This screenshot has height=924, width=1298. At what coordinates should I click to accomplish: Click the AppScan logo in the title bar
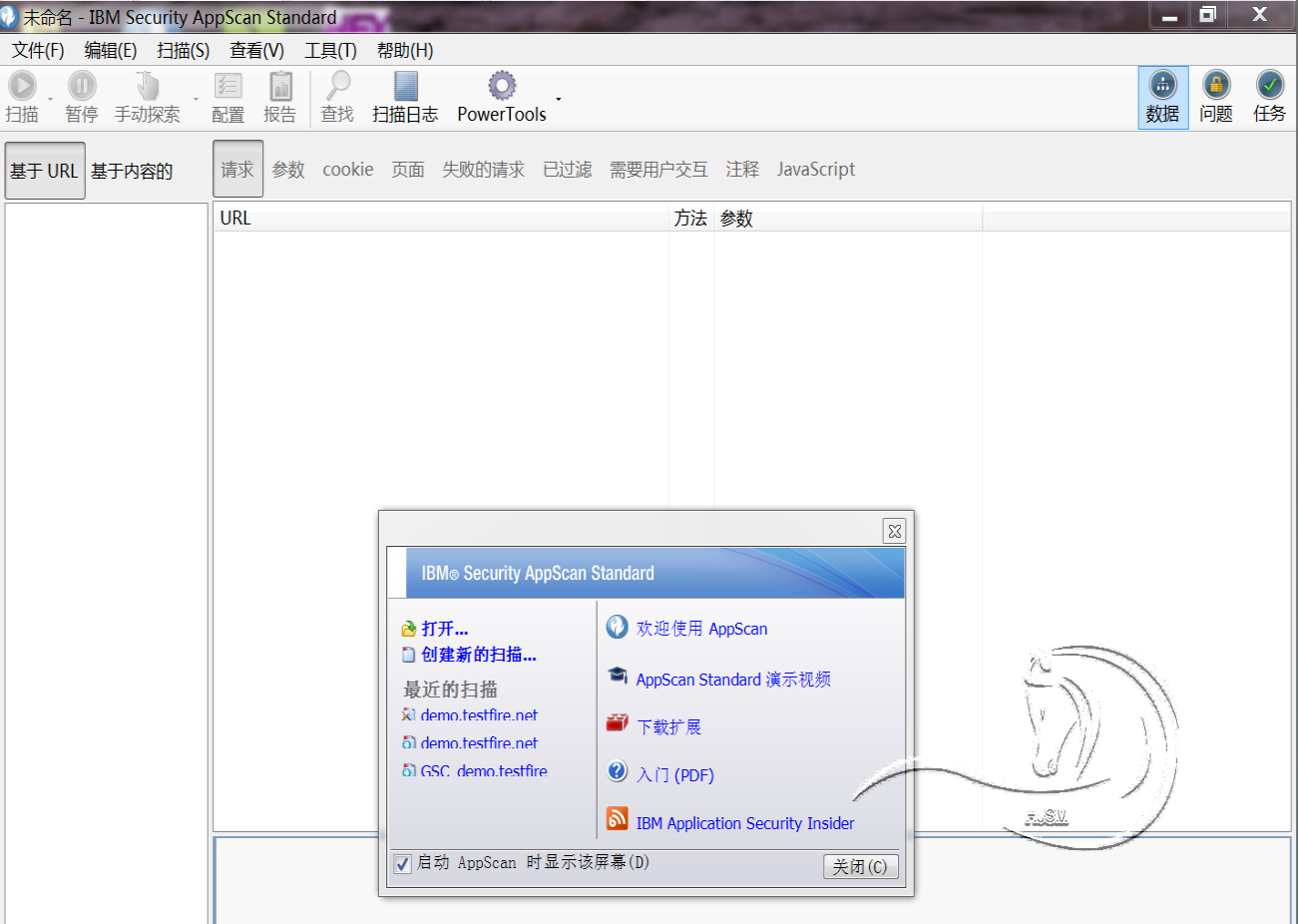(x=9, y=17)
